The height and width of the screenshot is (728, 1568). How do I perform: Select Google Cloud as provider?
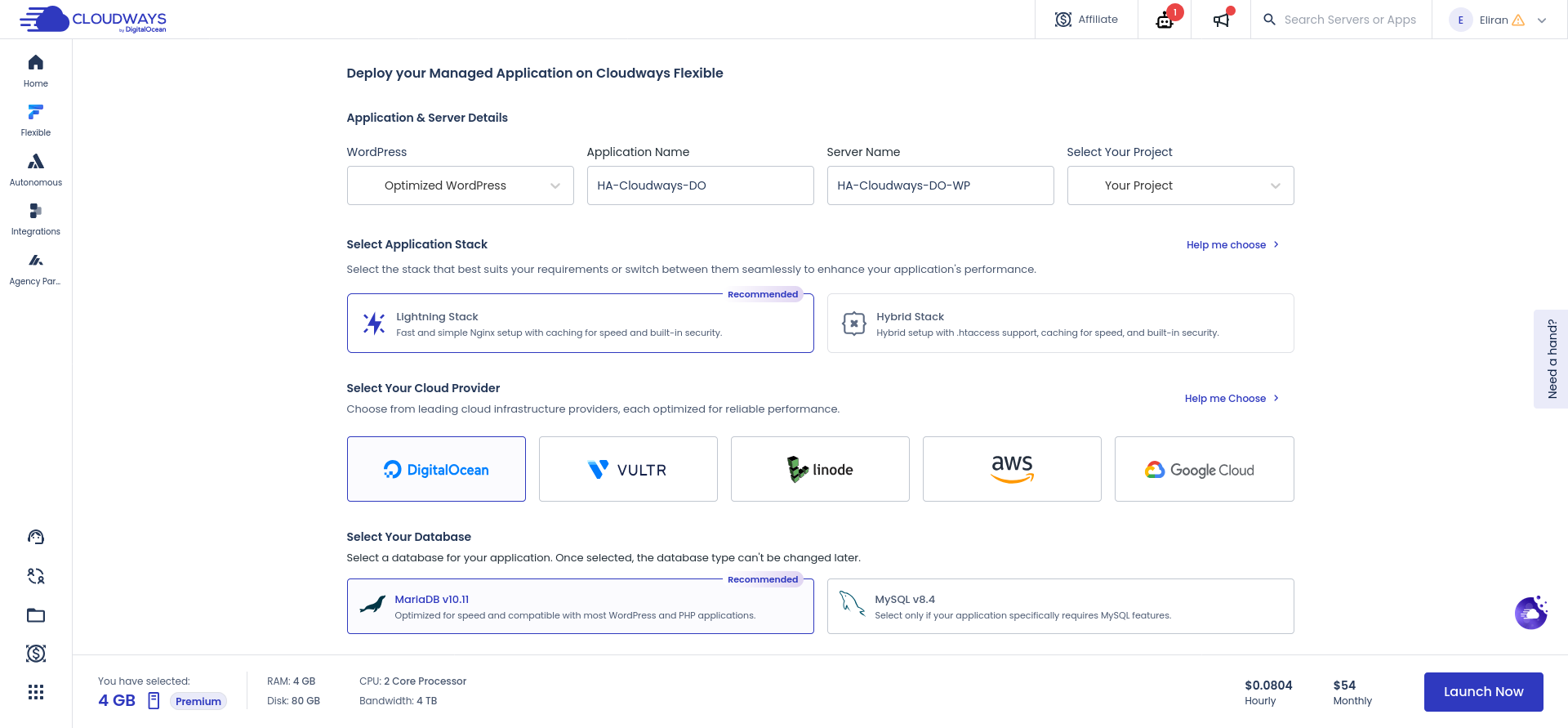click(1205, 469)
